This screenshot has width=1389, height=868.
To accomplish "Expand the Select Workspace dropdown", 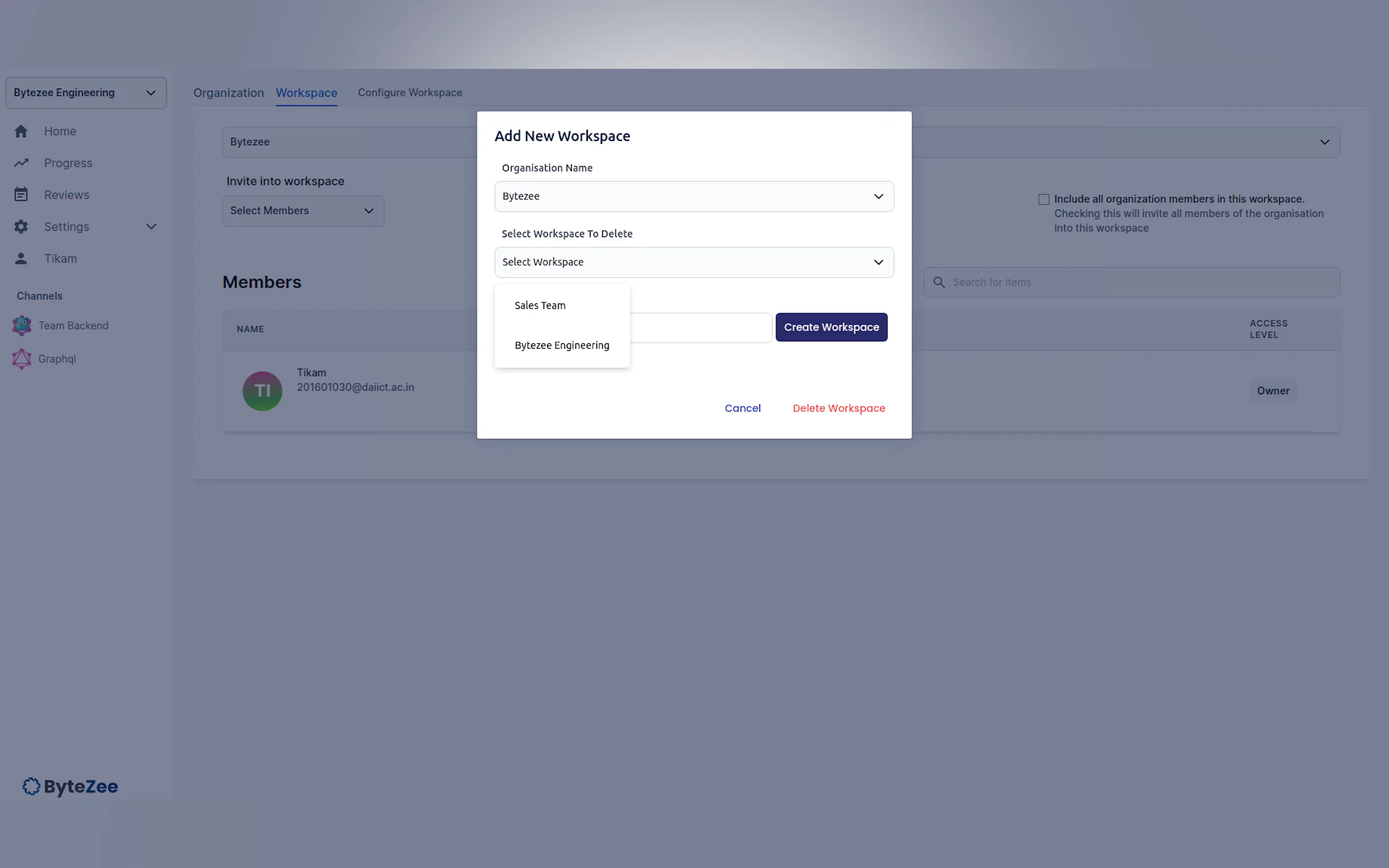I will (x=693, y=262).
